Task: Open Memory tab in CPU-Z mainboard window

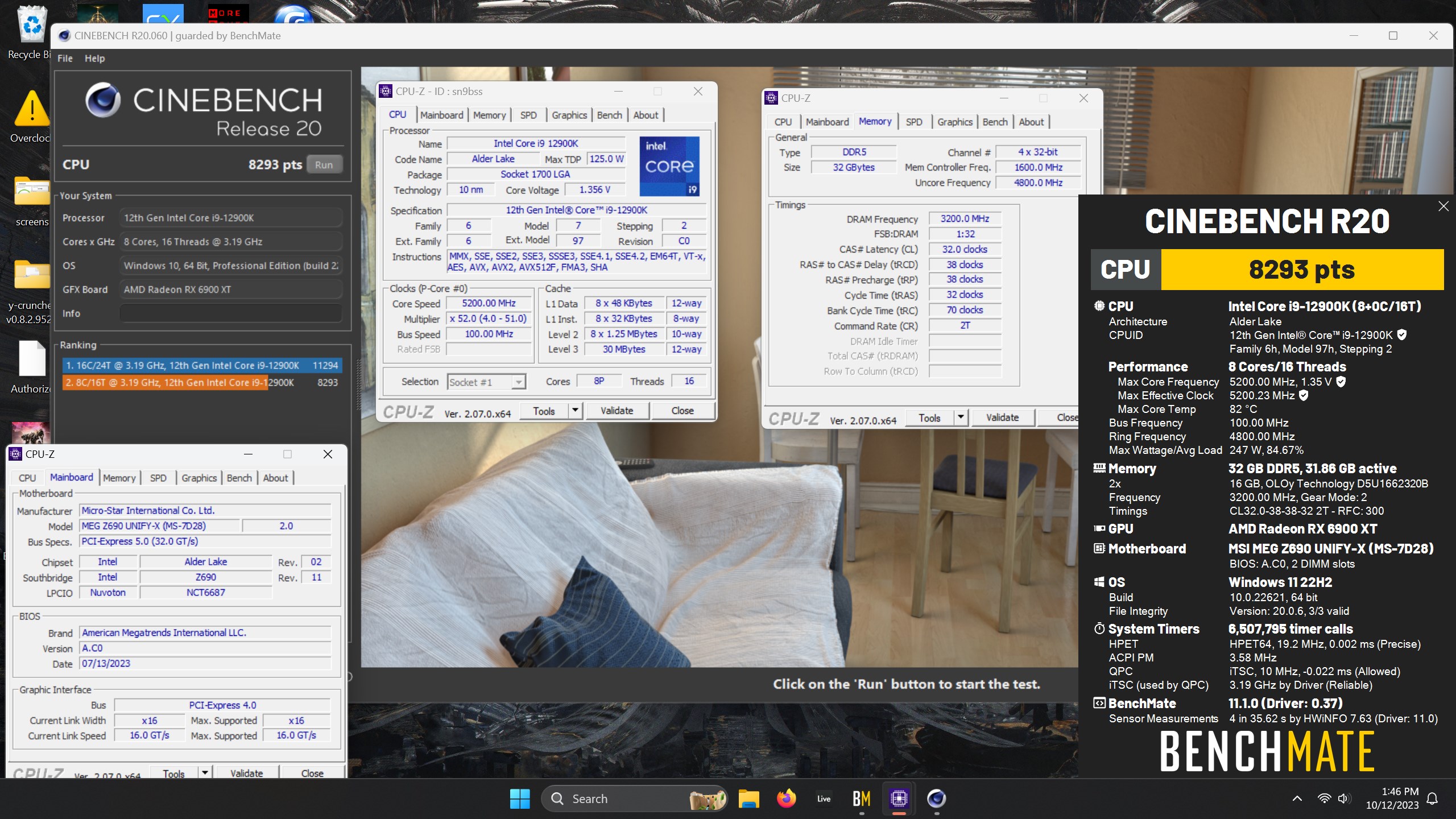Action: (119, 478)
